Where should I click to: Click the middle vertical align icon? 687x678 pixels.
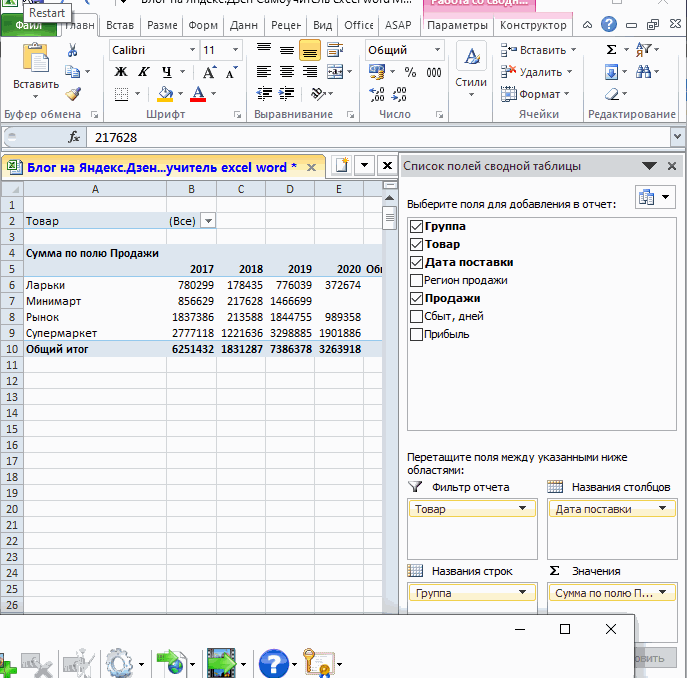point(287,50)
